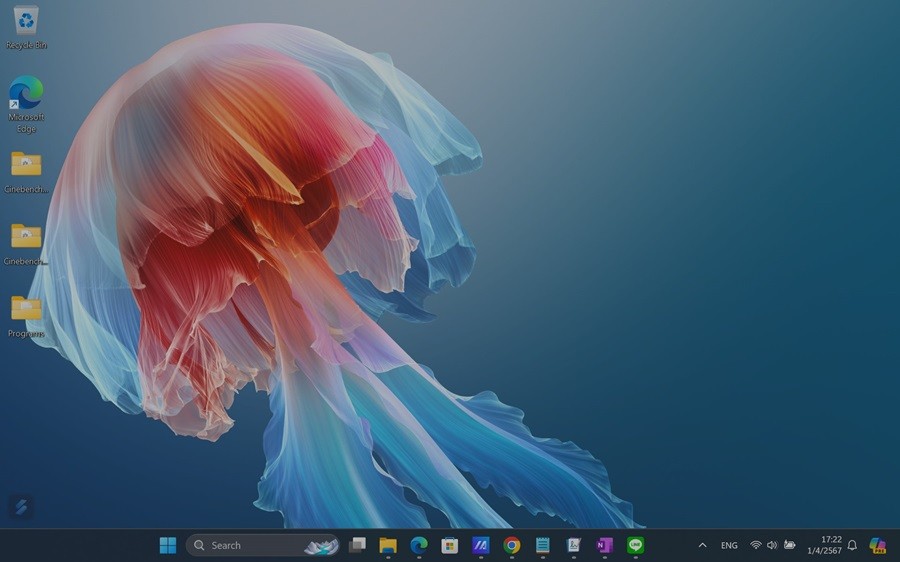
Task: Open OneNote from the taskbar
Action: coord(604,545)
